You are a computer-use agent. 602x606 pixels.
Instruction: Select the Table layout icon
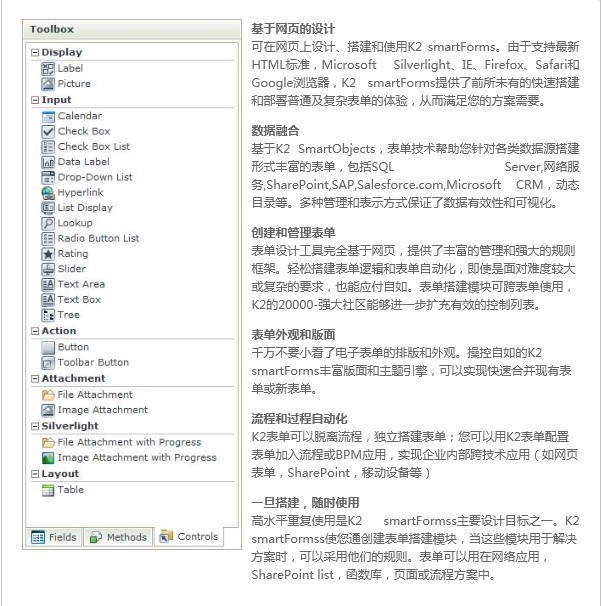click(48, 490)
